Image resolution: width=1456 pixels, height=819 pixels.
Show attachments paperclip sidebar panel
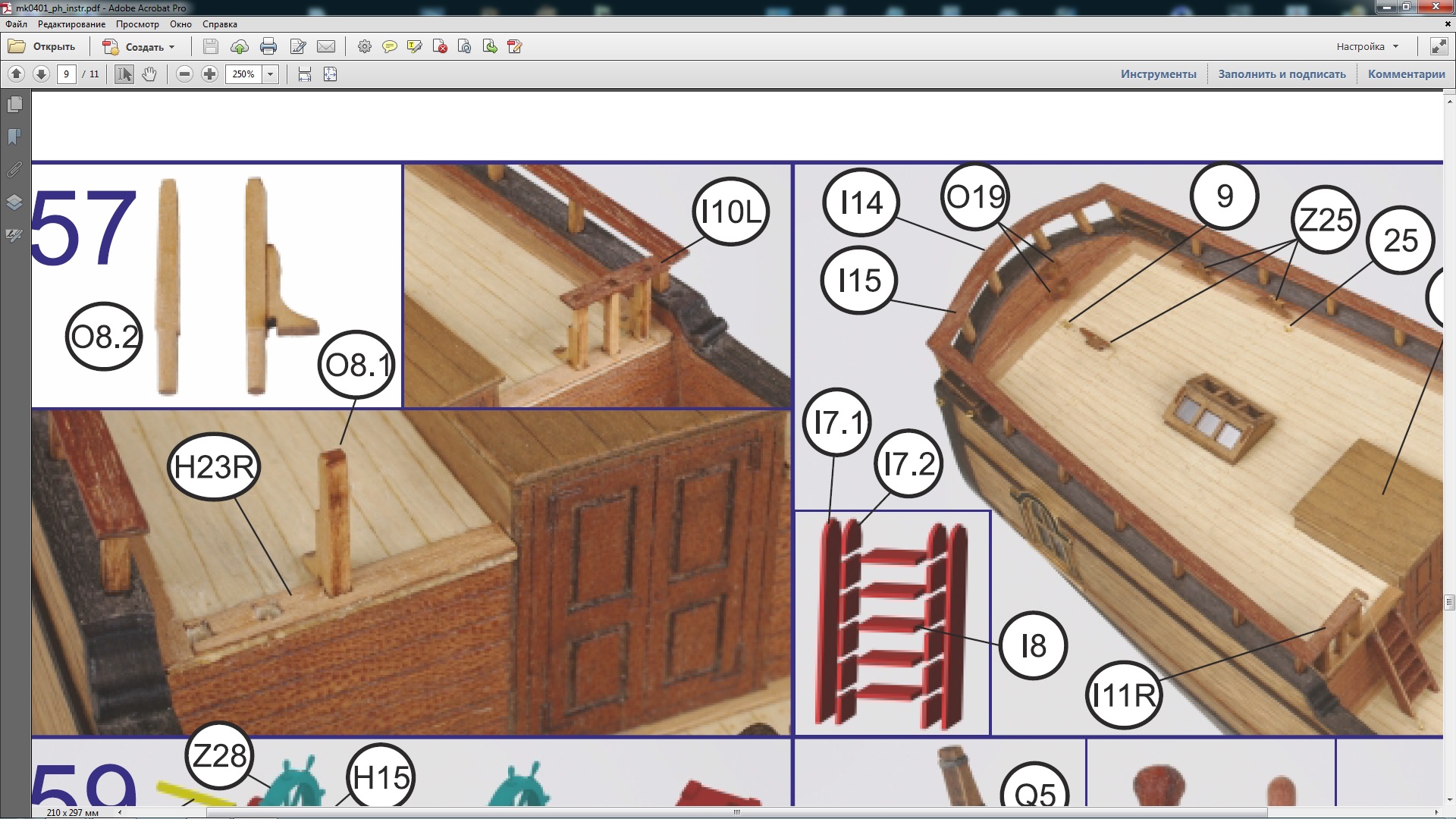coord(14,169)
